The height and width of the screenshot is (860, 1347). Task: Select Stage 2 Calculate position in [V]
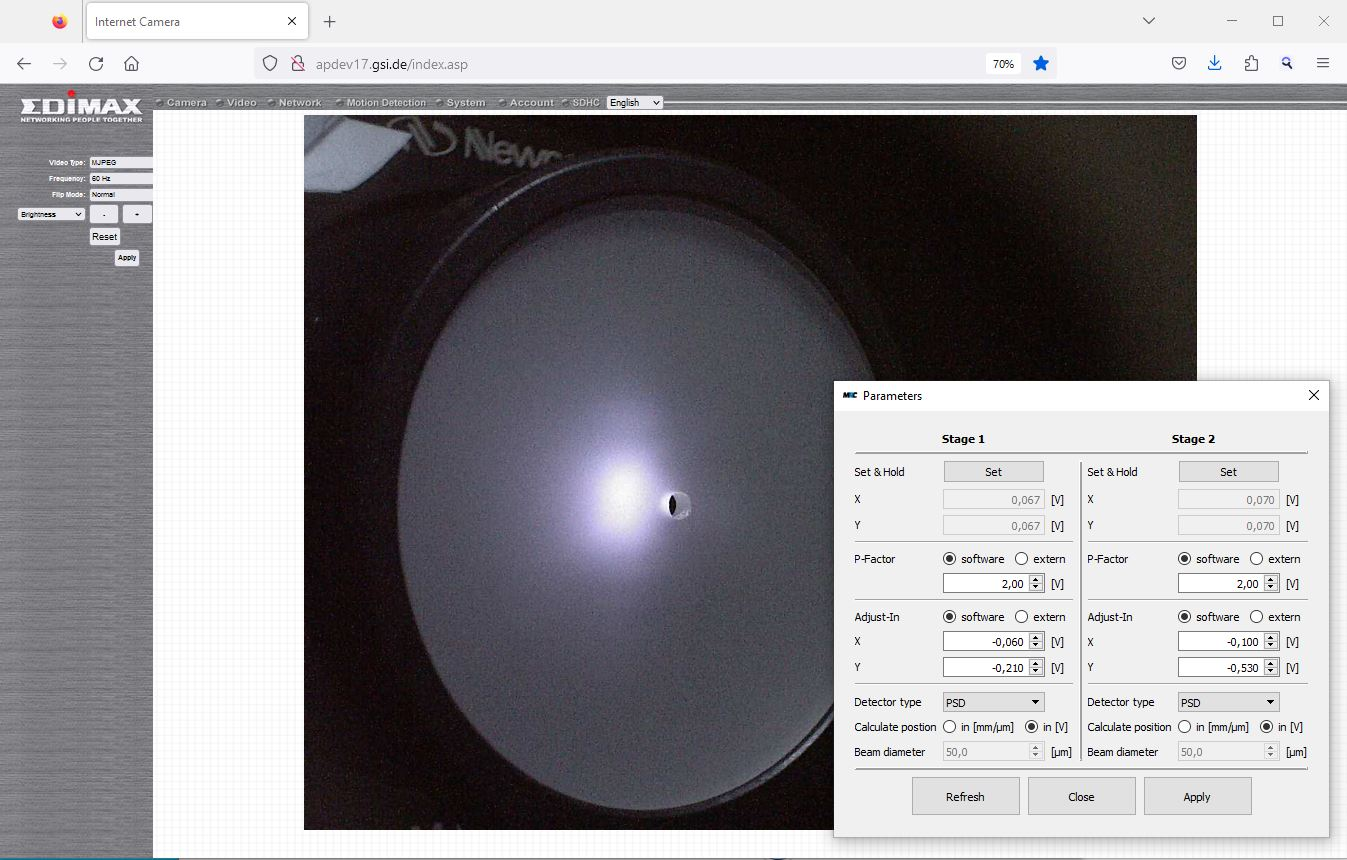click(x=1266, y=727)
